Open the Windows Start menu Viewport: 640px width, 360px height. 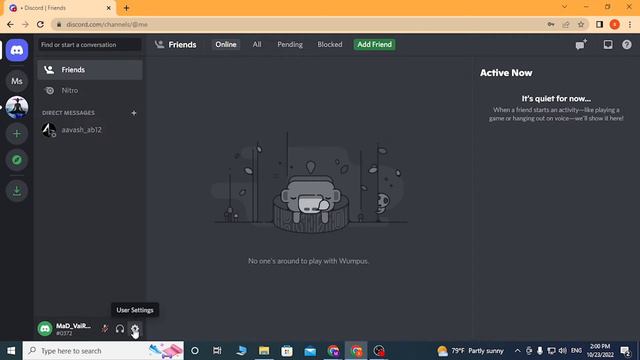pyautogui.click(x=11, y=351)
